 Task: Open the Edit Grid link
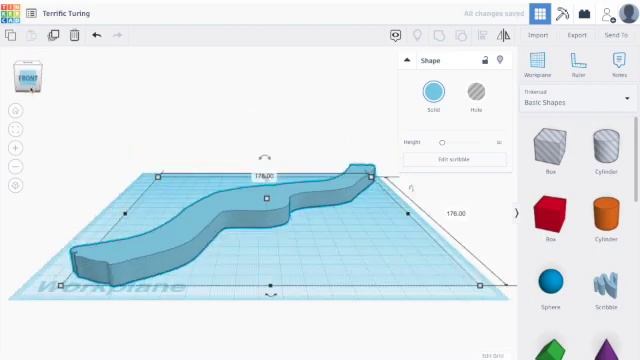click(x=493, y=356)
